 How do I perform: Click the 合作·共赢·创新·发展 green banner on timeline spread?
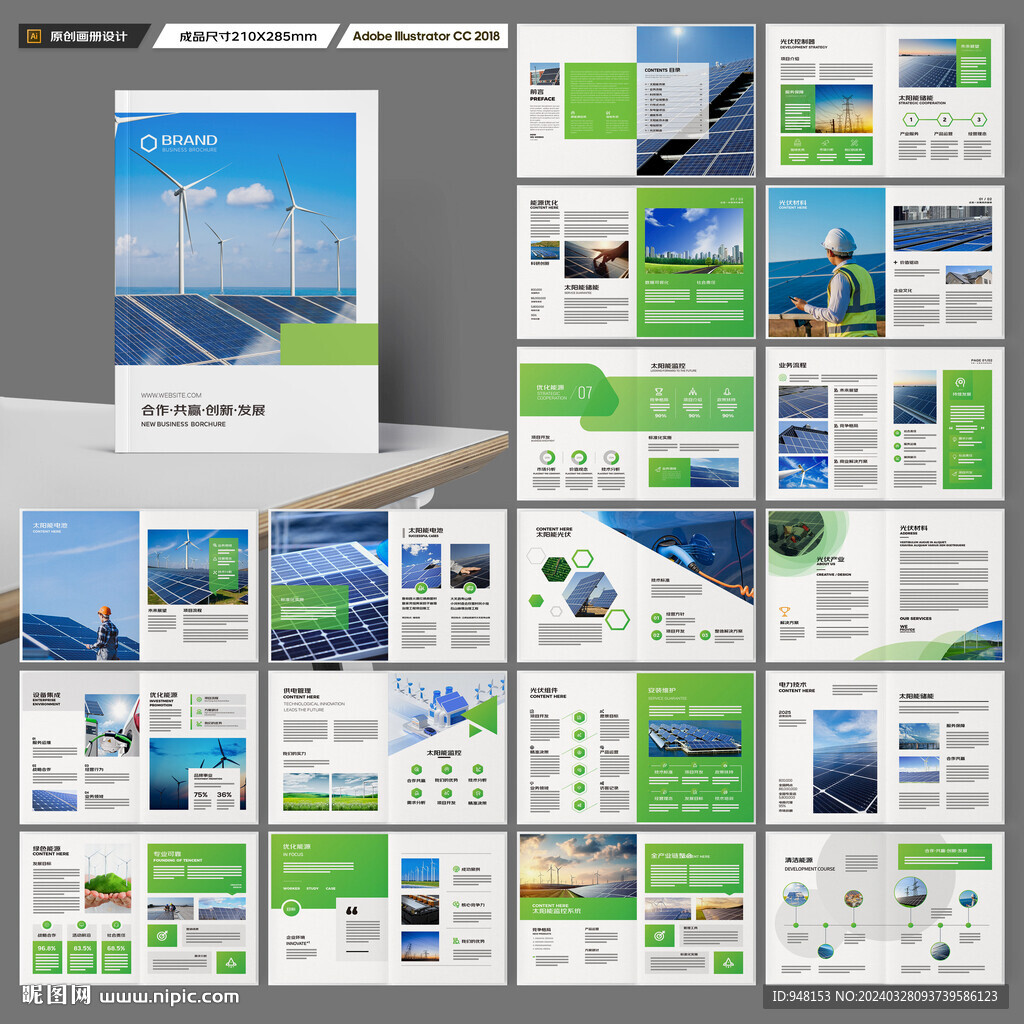click(x=945, y=856)
